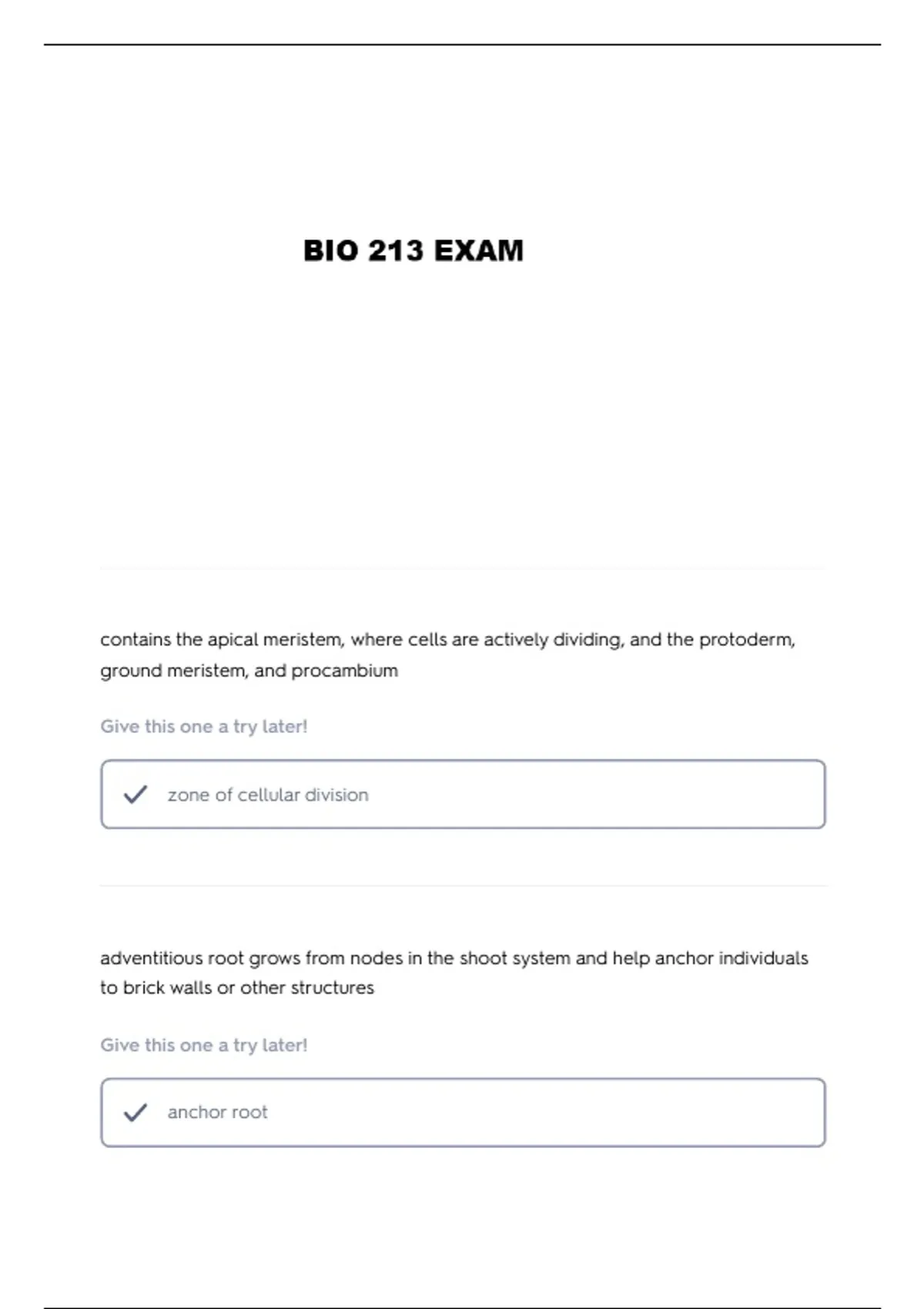Select the 'zone of cellular division' answer box
This screenshot has width=924, height=1309.
pyautogui.click(x=463, y=794)
